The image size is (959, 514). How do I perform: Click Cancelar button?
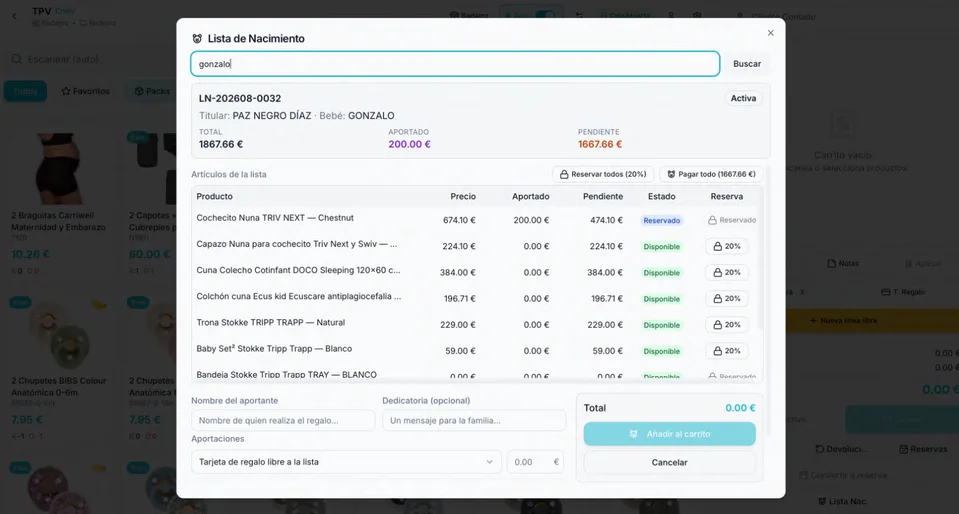point(669,463)
